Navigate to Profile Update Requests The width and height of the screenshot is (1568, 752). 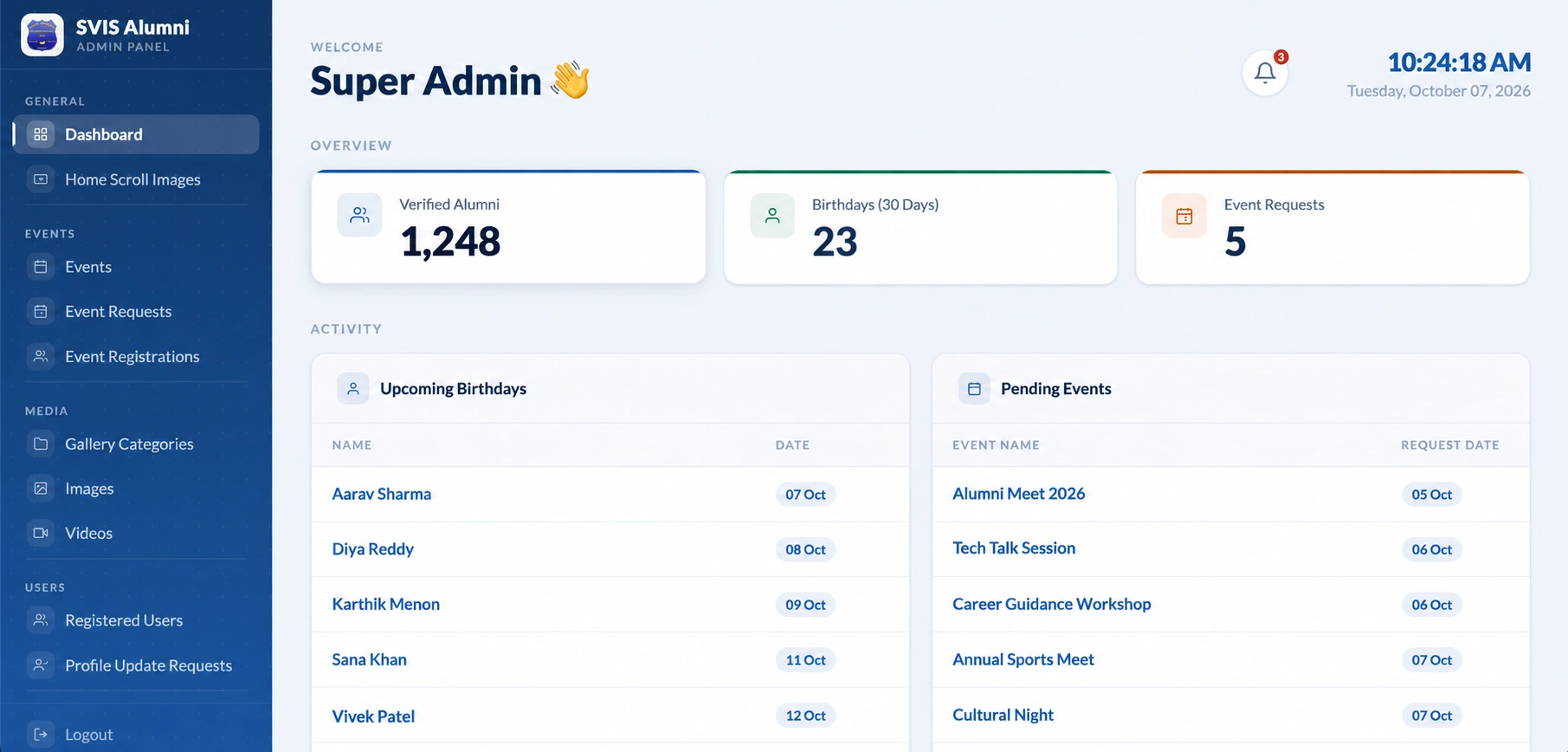click(136, 665)
